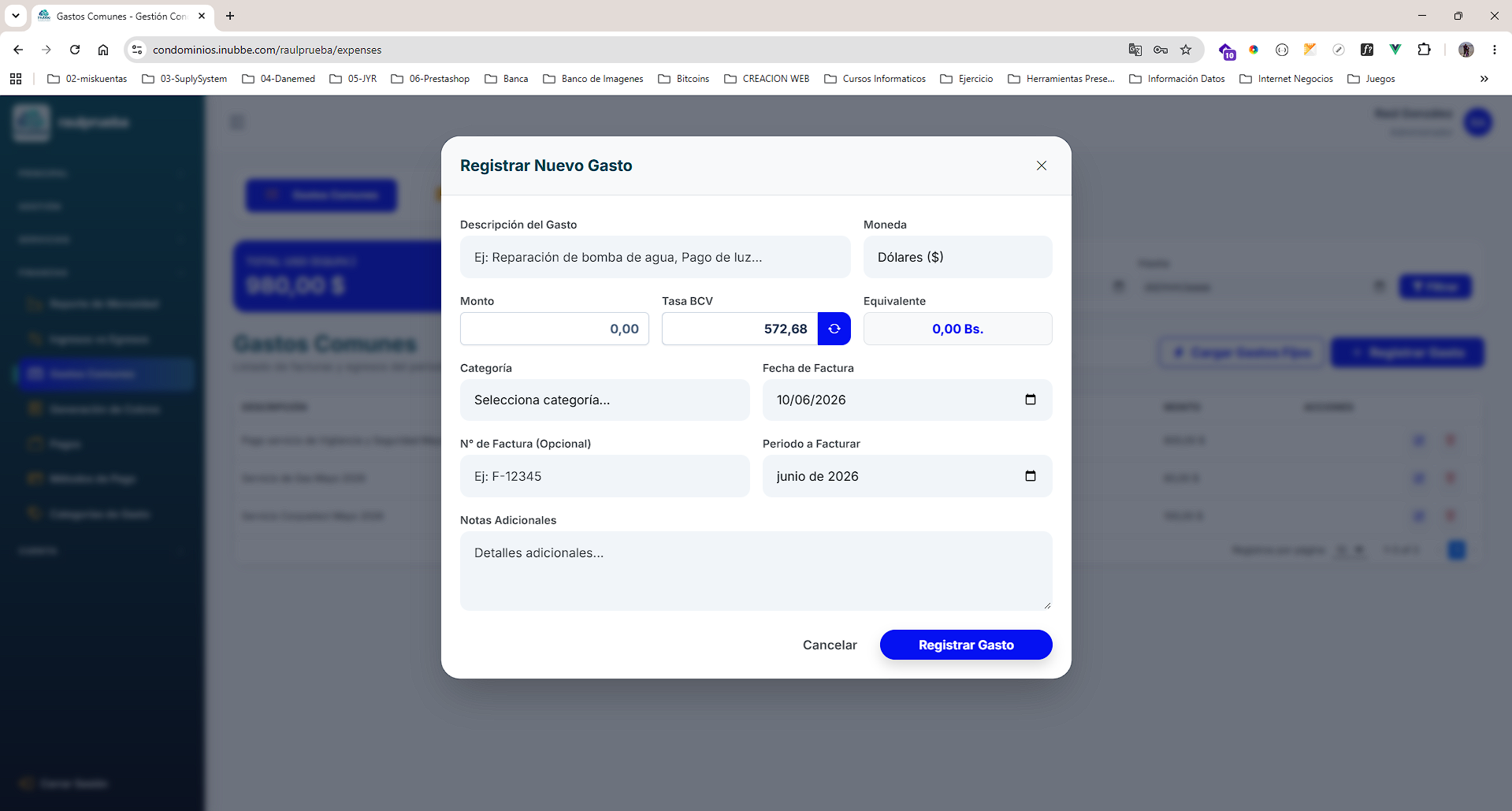Open 04-Danemed bookmark folder
The width and height of the screenshot is (1512, 811).
point(279,79)
